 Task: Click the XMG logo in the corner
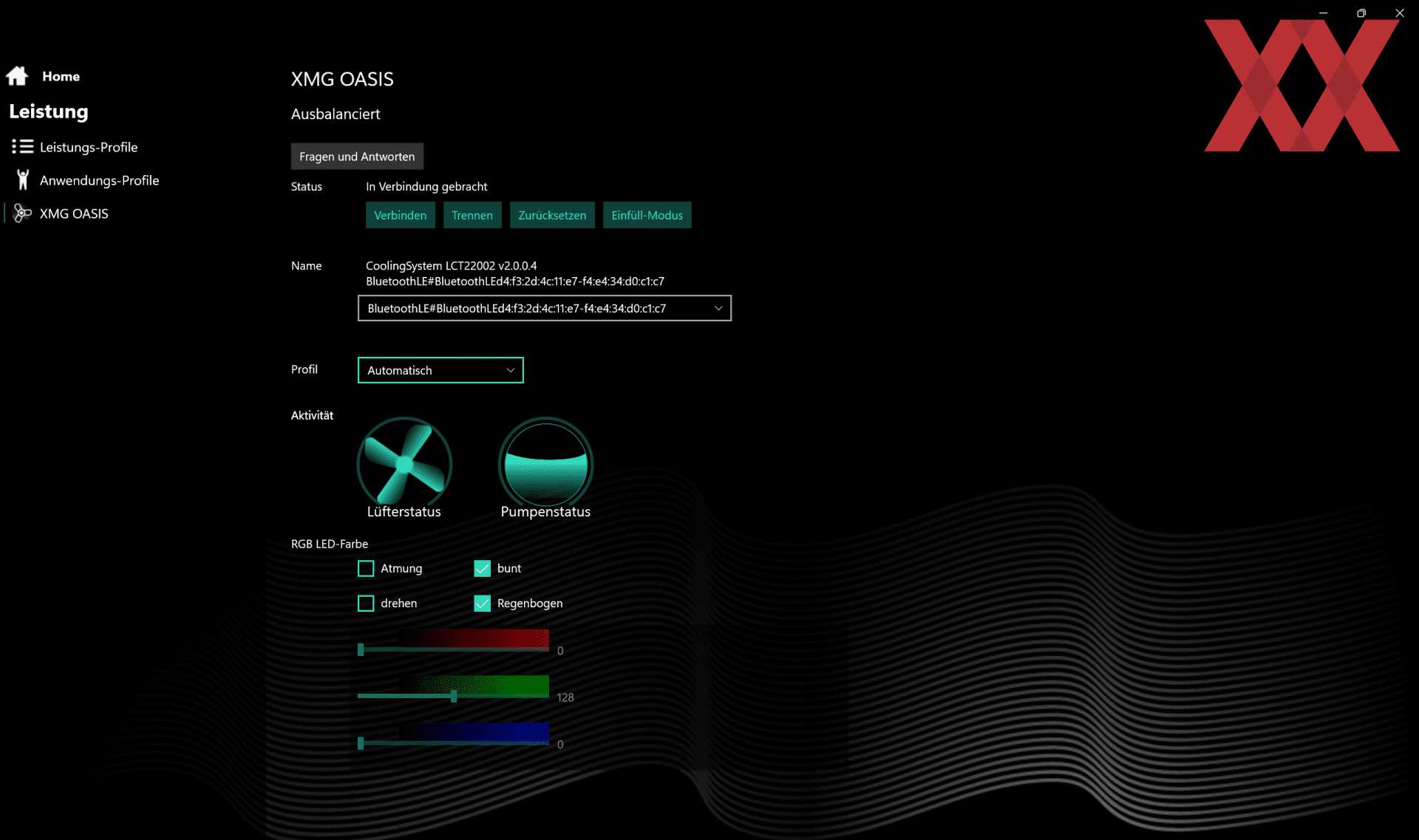pyautogui.click(x=1301, y=86)
